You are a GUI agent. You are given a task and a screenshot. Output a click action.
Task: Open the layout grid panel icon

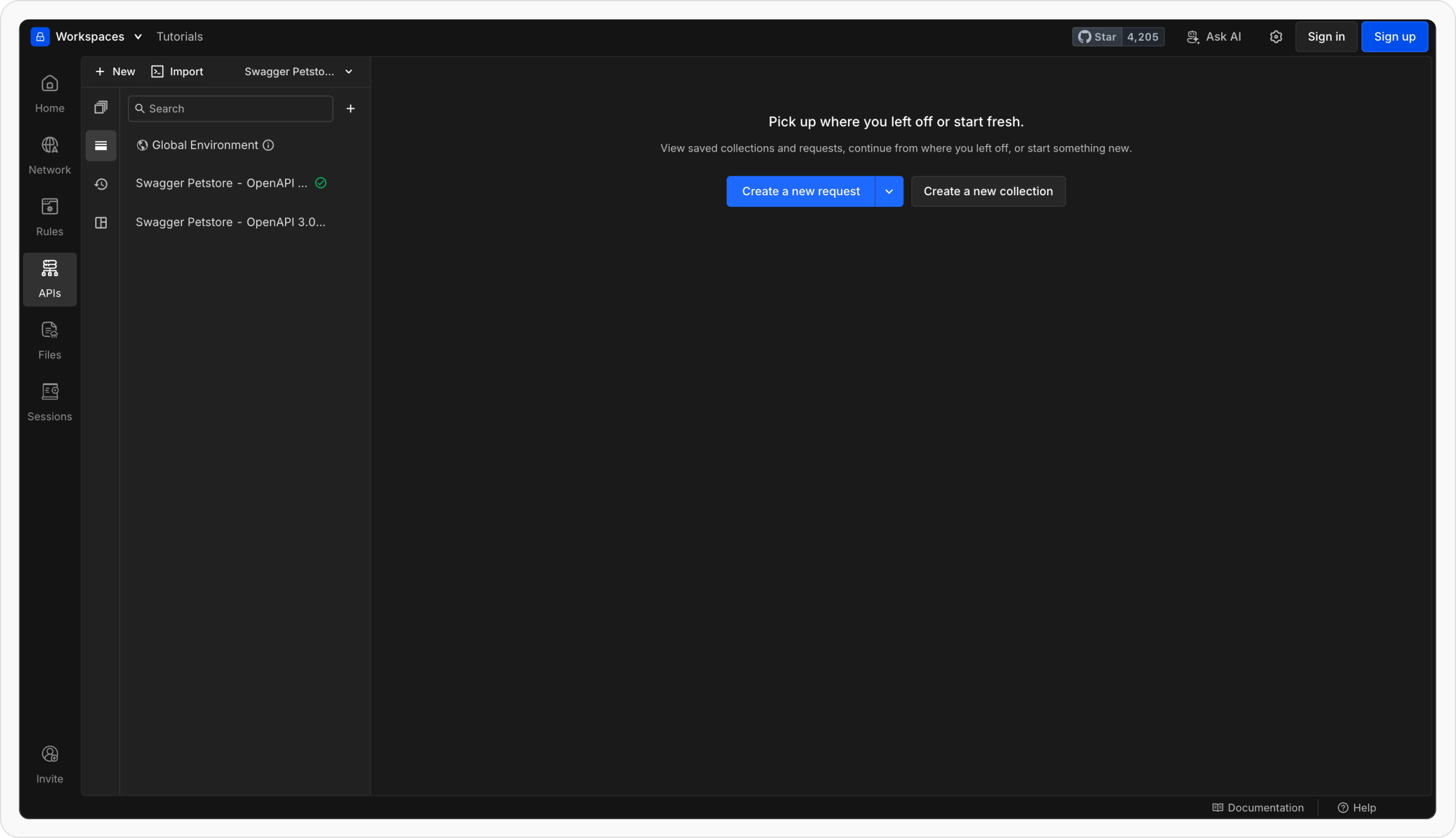click(101, 223)
